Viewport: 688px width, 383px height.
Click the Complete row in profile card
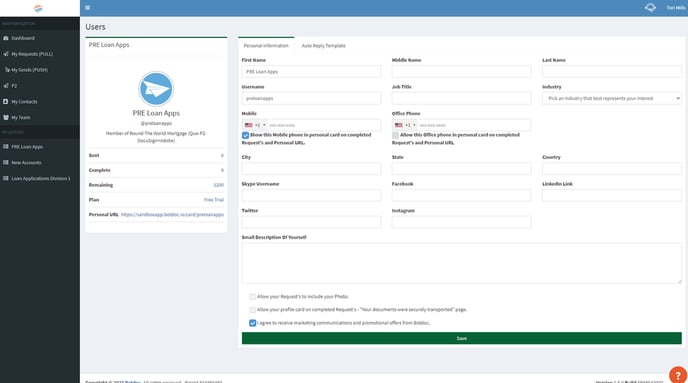(156, 170)
